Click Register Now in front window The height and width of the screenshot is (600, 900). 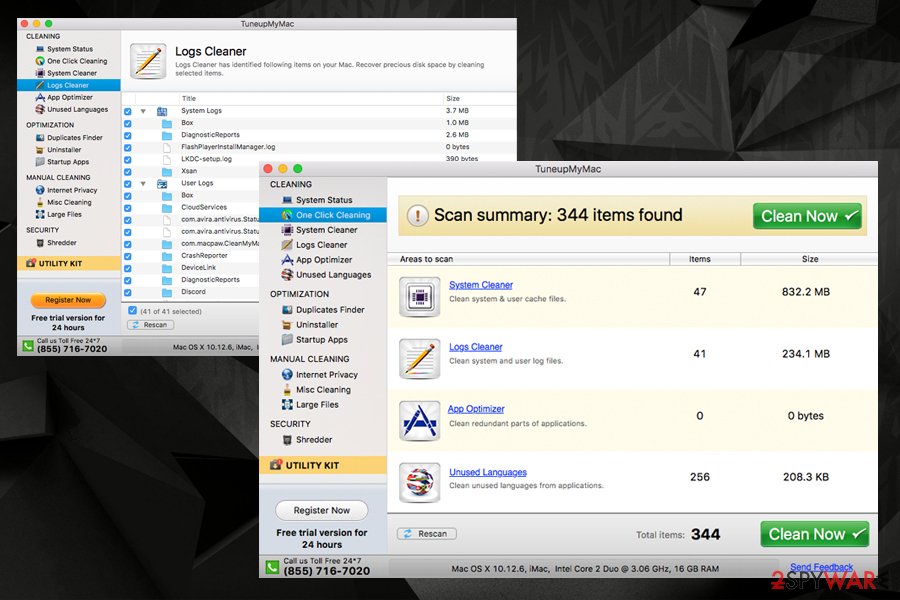(x=321, y=510)
